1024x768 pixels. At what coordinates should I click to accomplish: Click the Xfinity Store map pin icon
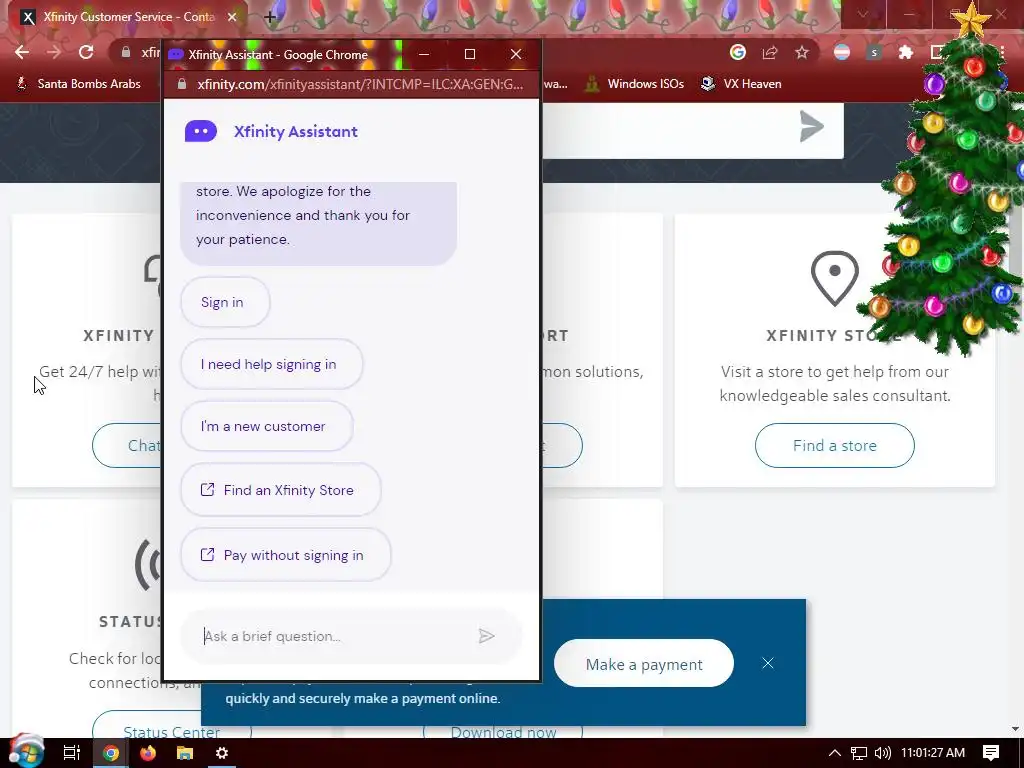(x=835, y=278)
